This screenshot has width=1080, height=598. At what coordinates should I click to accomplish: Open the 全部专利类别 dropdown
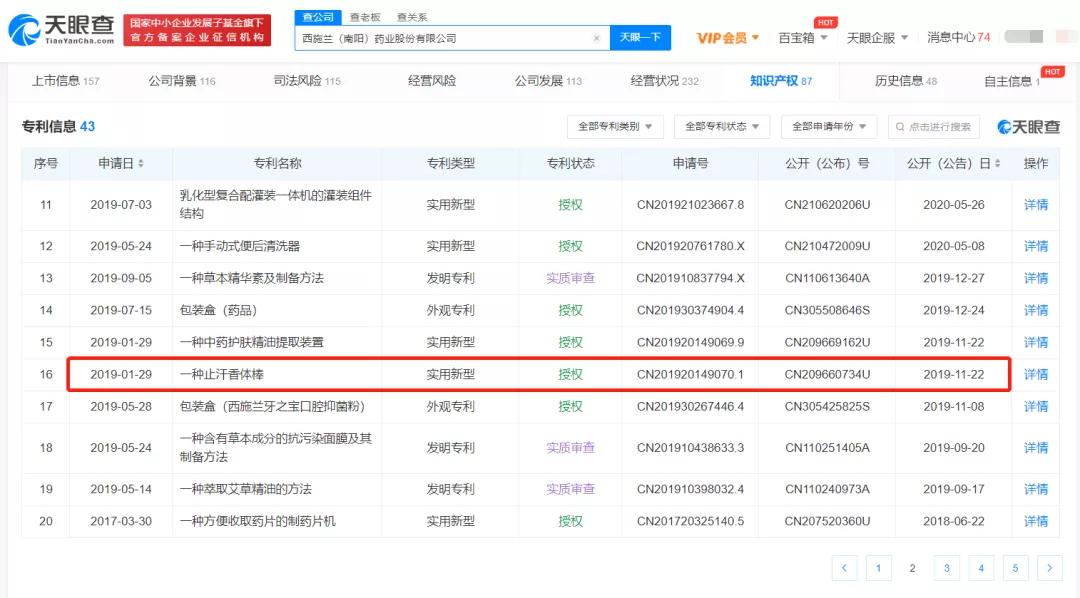point(615,127)
